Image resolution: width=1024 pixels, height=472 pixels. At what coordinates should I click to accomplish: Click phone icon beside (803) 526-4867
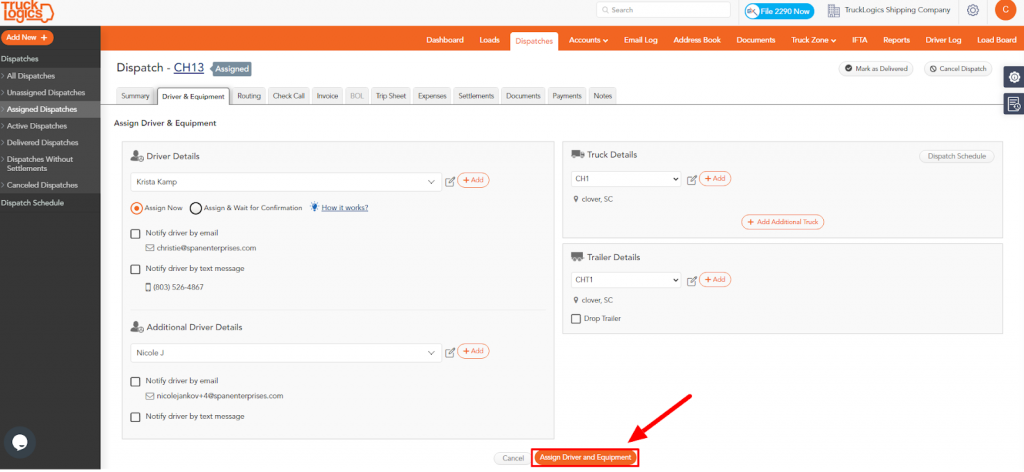(x=148, y=287)
